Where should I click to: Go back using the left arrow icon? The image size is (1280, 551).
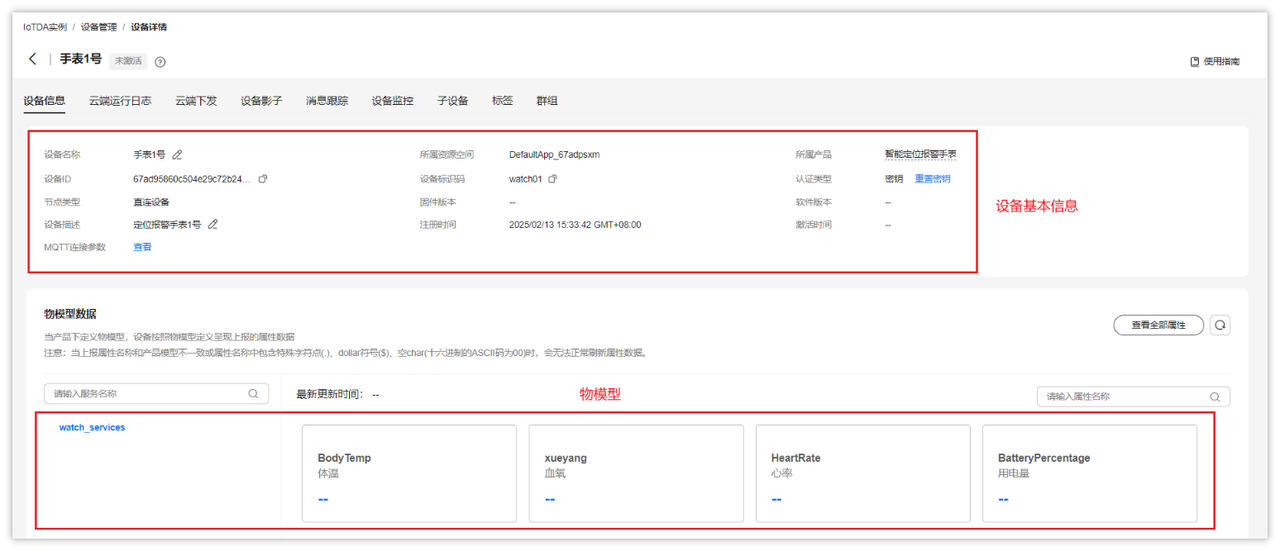[x=33, y=60]
